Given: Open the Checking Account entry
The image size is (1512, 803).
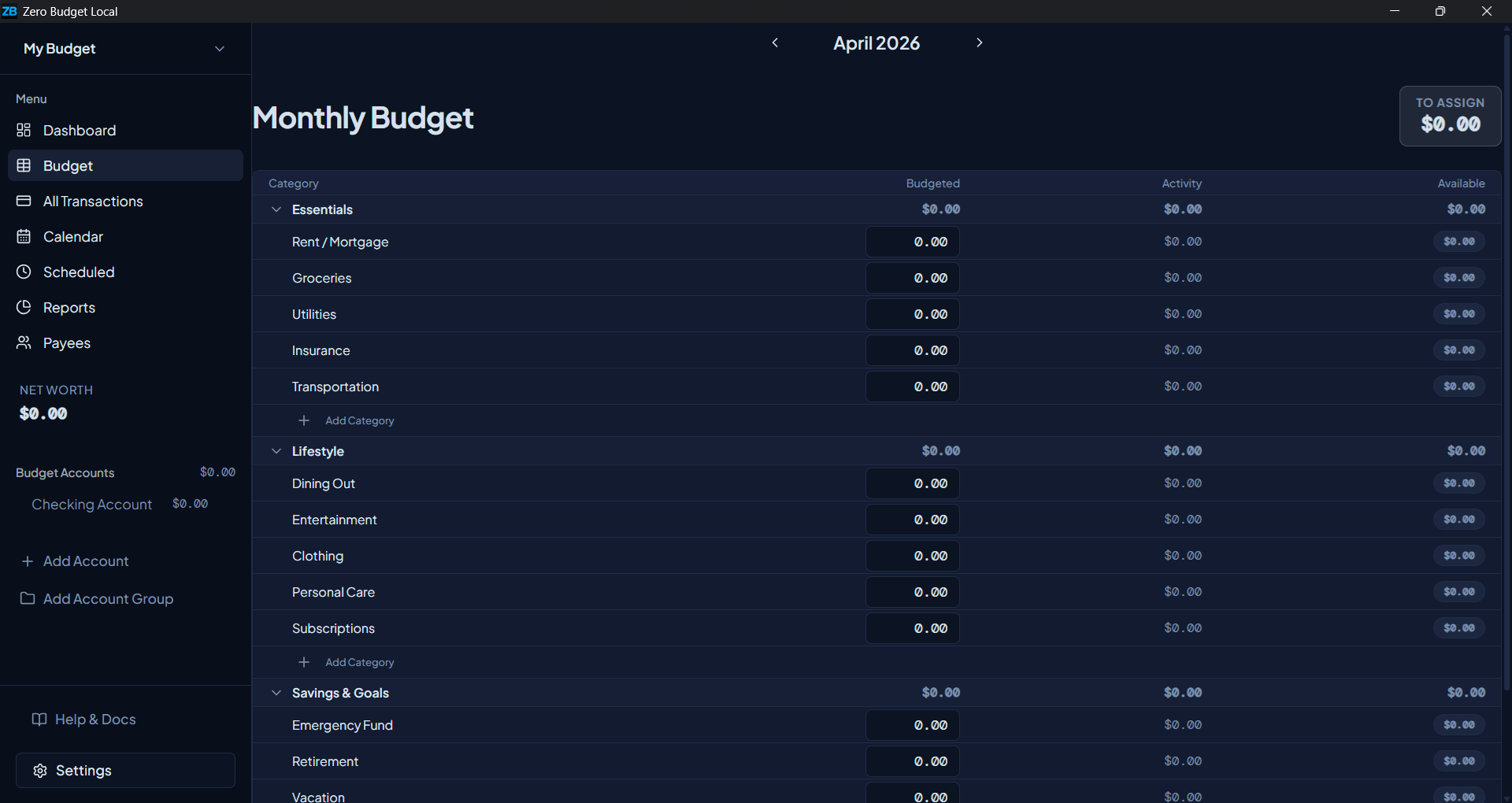Looking at the screenshot, I should (x=91, y=504).
